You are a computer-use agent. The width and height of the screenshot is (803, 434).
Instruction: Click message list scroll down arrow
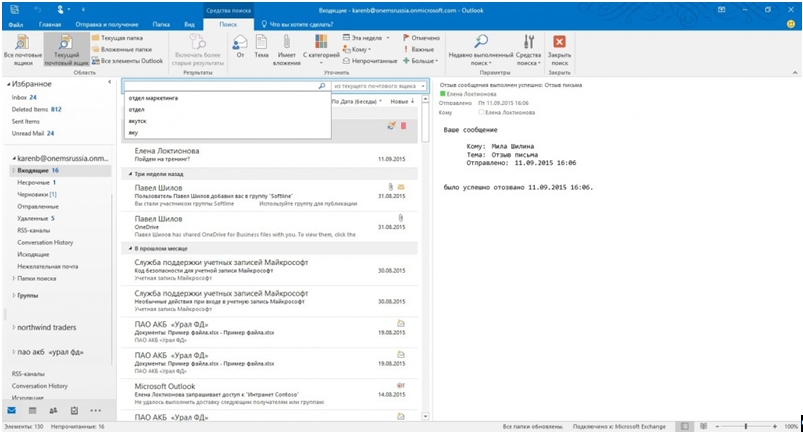tap(425, 417)
